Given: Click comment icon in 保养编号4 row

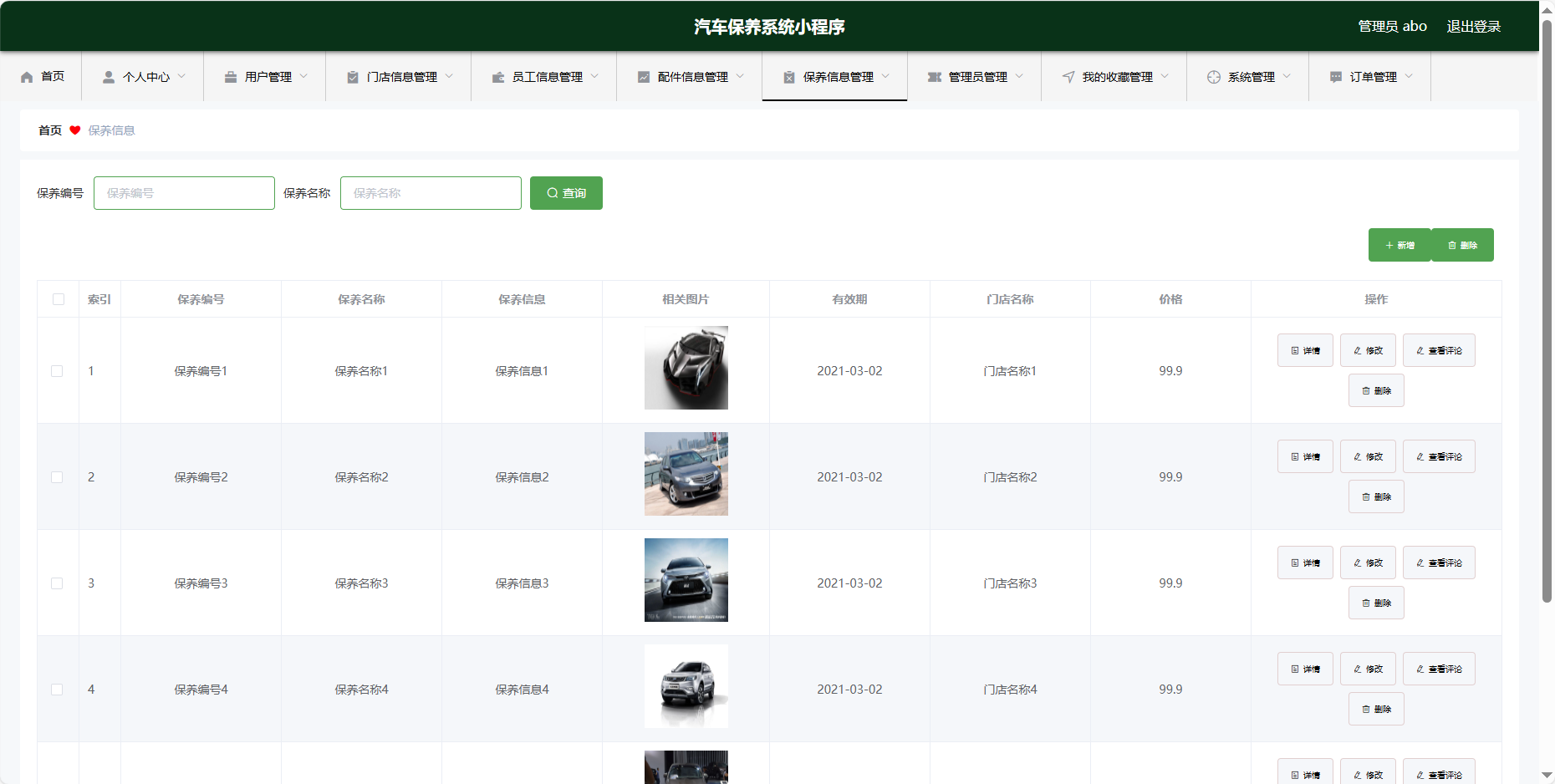Looking at the screenshot, I should click(x=1420, y=669).
